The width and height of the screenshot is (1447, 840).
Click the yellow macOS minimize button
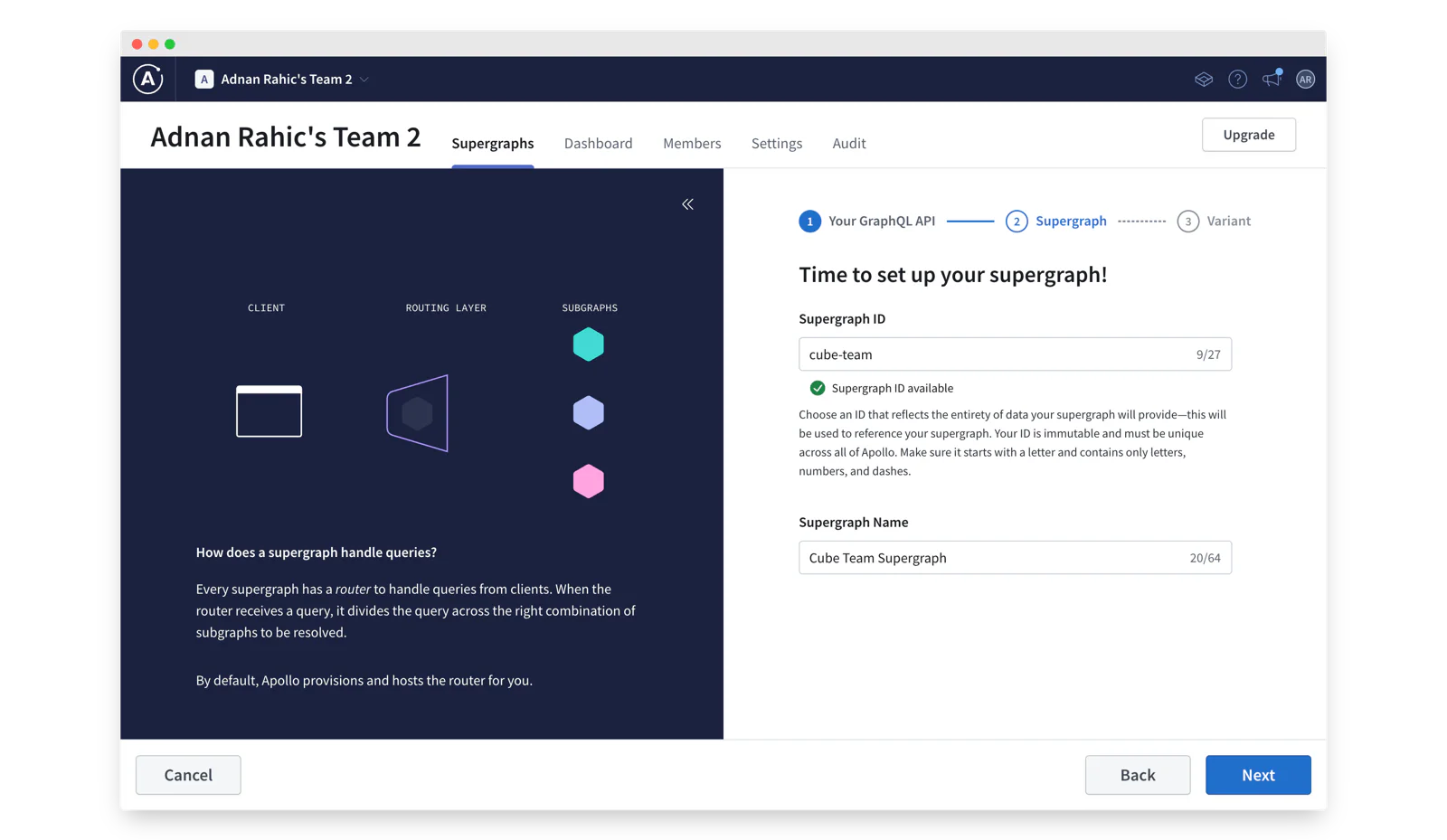(154, 43)
